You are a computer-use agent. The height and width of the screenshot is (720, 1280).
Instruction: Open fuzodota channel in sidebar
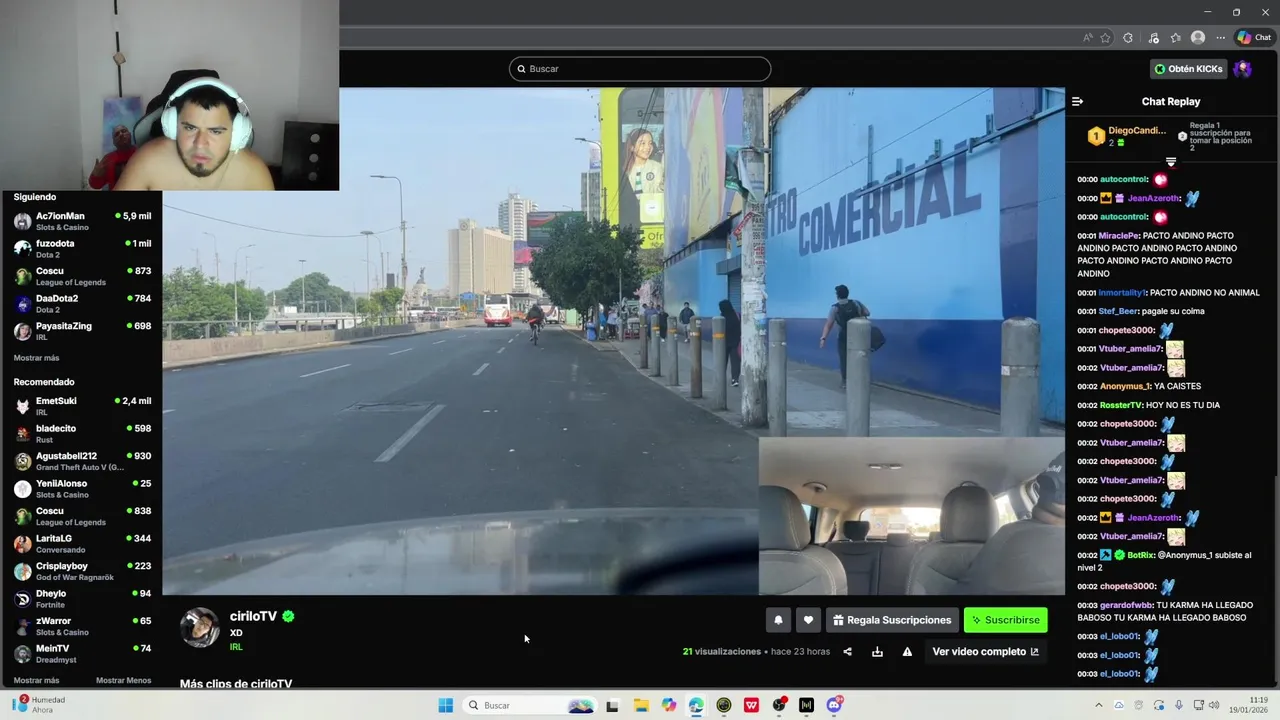point(82,248)
